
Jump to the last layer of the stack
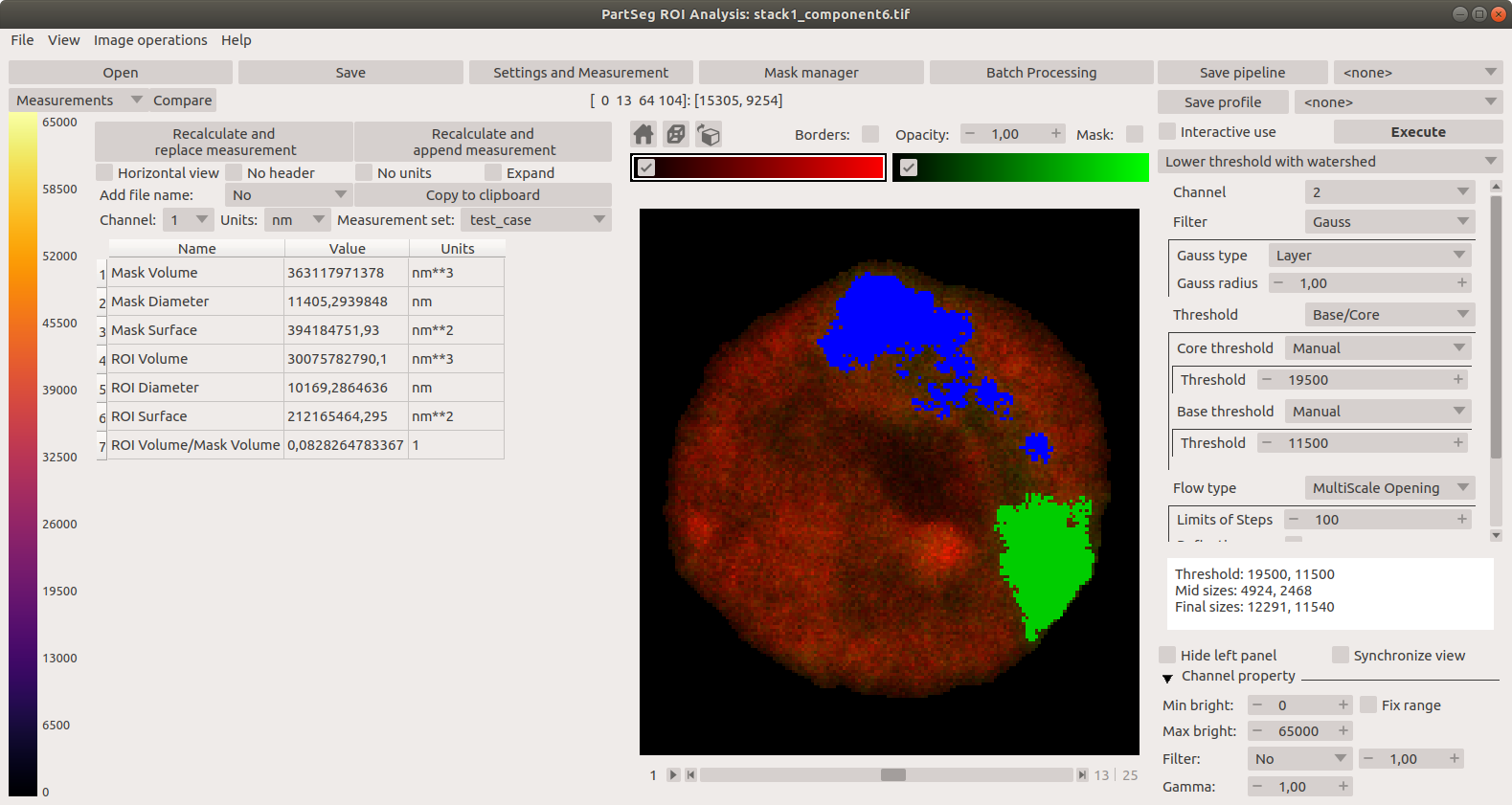coord(1082,774)
